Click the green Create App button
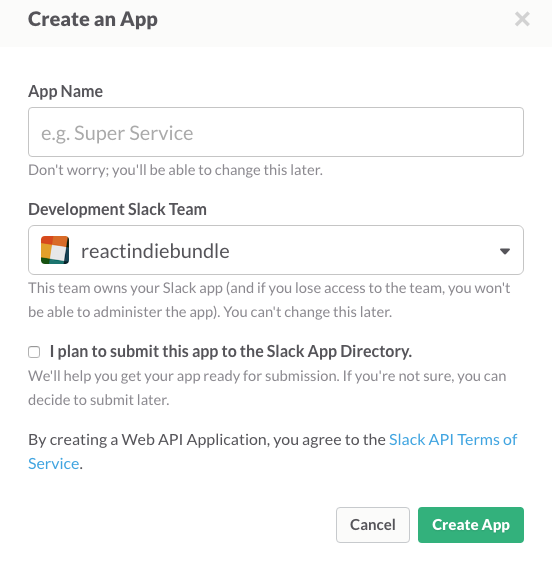Viewport: 552px width, 568px height. click(471, 525)
